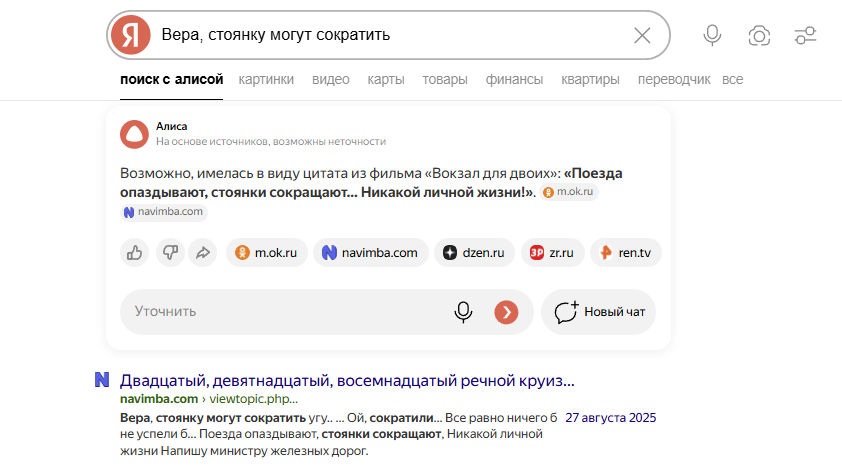Select the 'поиск с алисой' tab
This screenshot has width=842, height=476.
(171, 80)
